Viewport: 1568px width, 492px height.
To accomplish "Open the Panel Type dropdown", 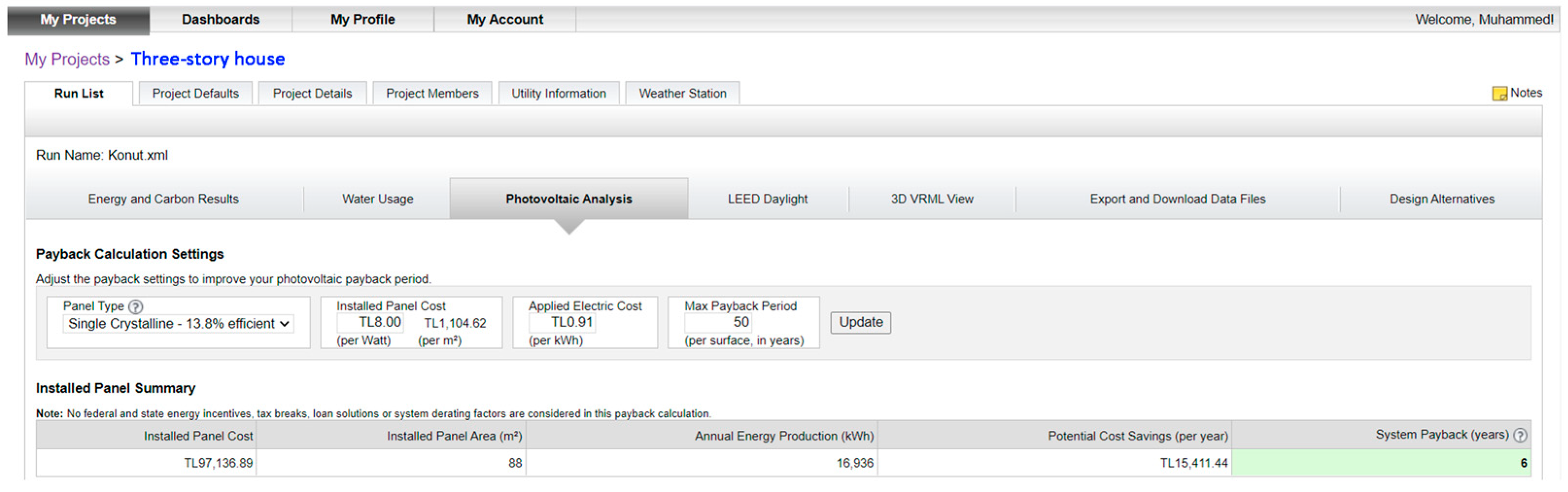I will pyautogui.click(x=178, y=324).
